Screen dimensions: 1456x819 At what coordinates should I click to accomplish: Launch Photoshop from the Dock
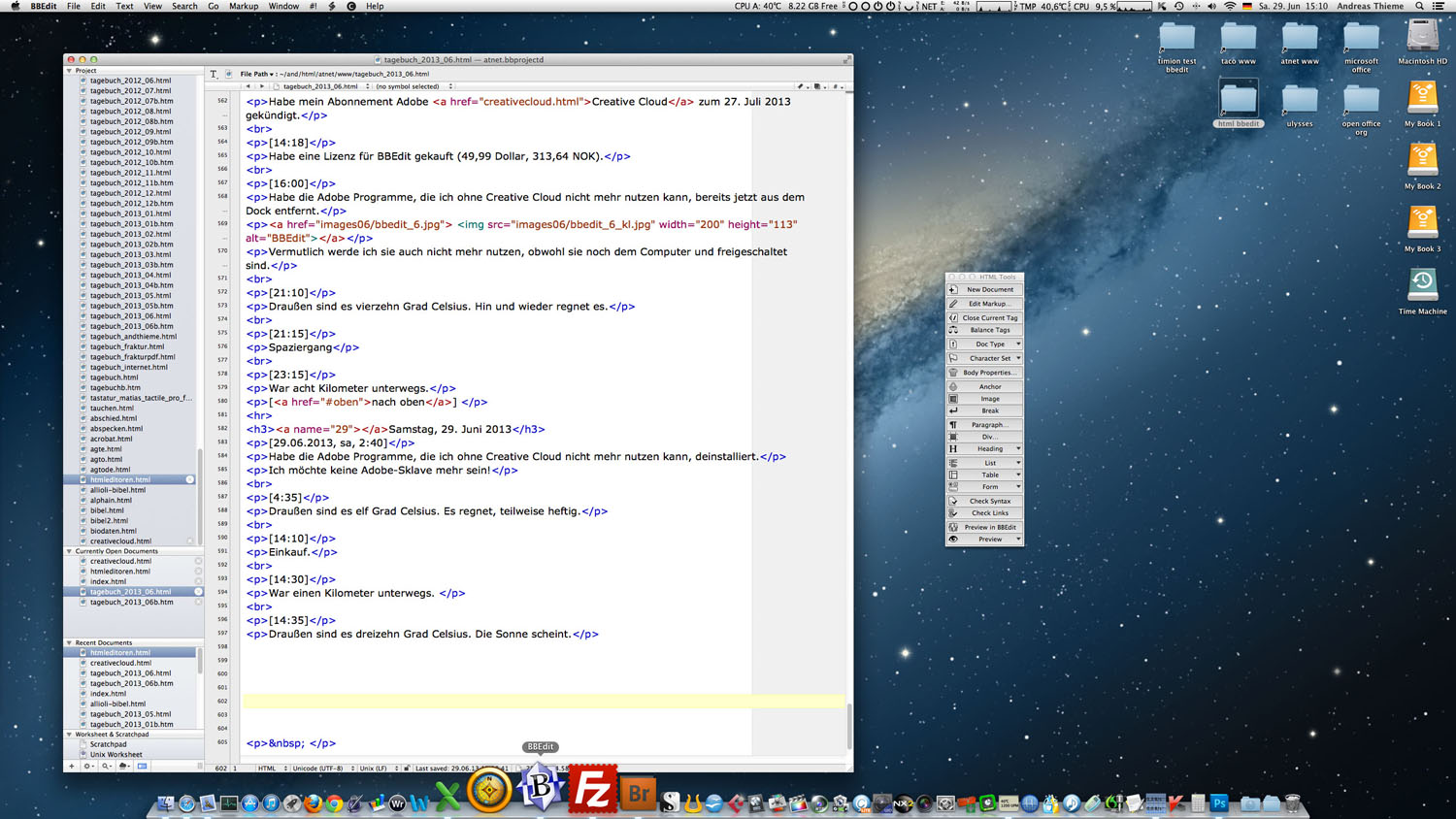[x=1219, y=803]
